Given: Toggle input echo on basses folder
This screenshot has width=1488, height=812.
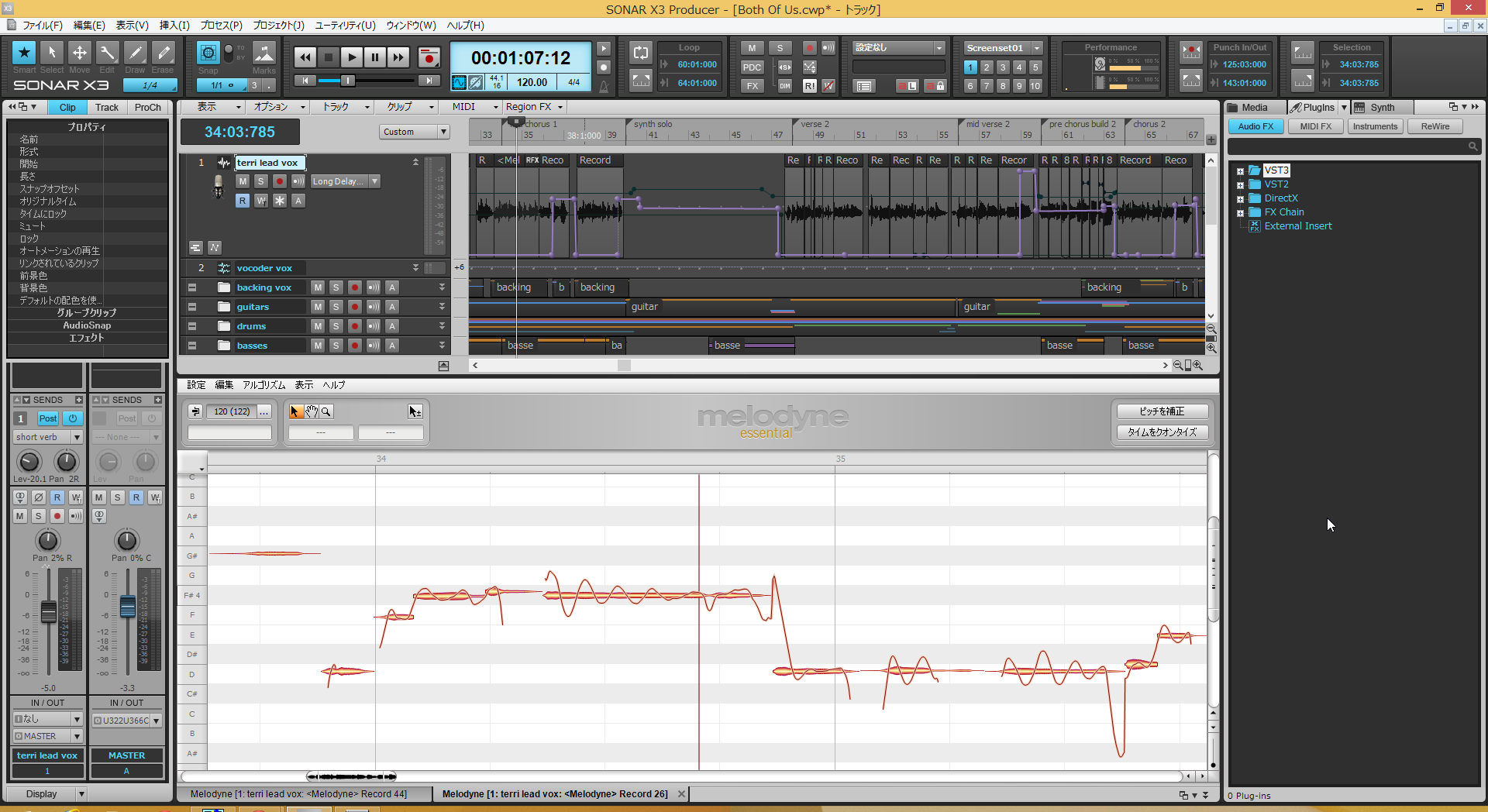Looking at the screenshot, I should [x=374, y=346].
